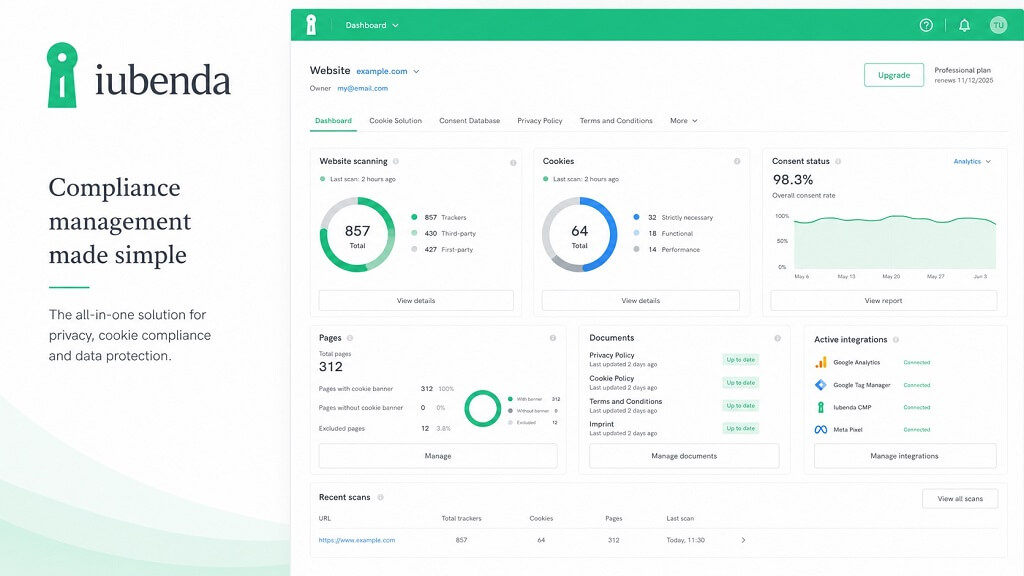Click the Functional cookies legend entry
Screen dimensions: 1024x576
[x=663, y=233]
